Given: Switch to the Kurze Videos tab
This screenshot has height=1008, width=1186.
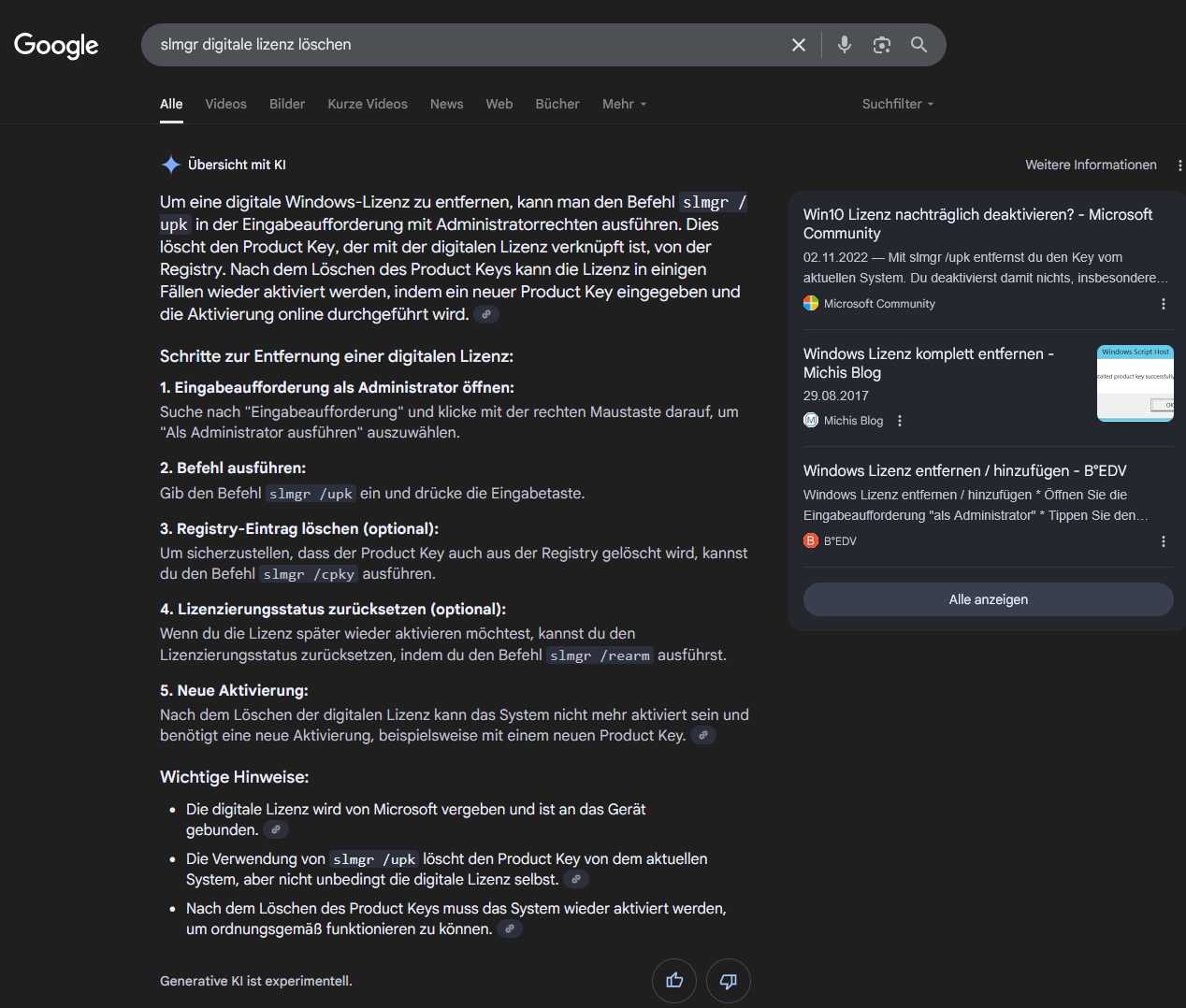Looking at the screenshot, I should 368,104.
